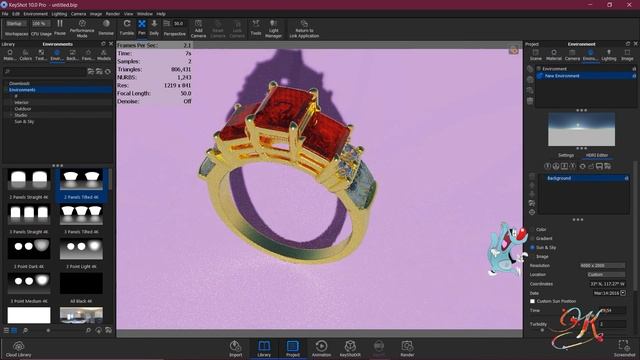This screenshot has height=360, width=640.
Task: Open the Light Manager
Action: (273, 28)
